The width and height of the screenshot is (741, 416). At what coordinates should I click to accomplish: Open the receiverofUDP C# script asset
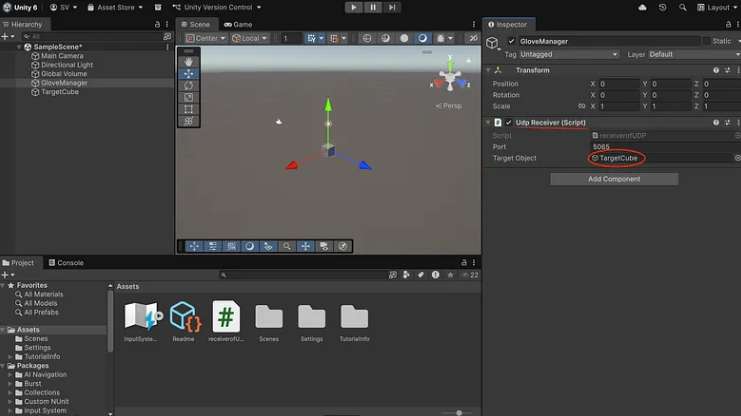(x=227, y=317)
